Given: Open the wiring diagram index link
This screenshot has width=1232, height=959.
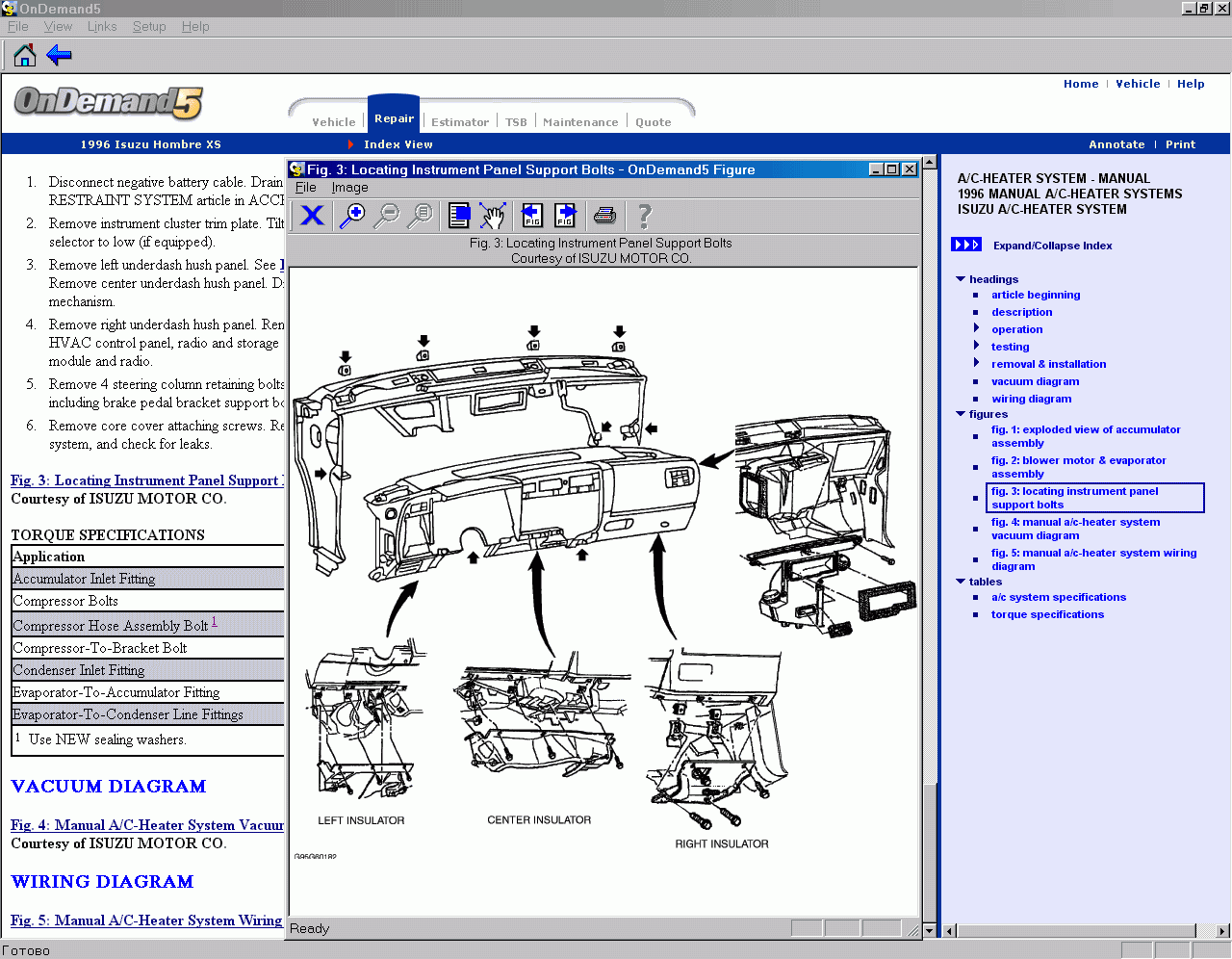Looking at the screenshot, I should [1032, 399].
